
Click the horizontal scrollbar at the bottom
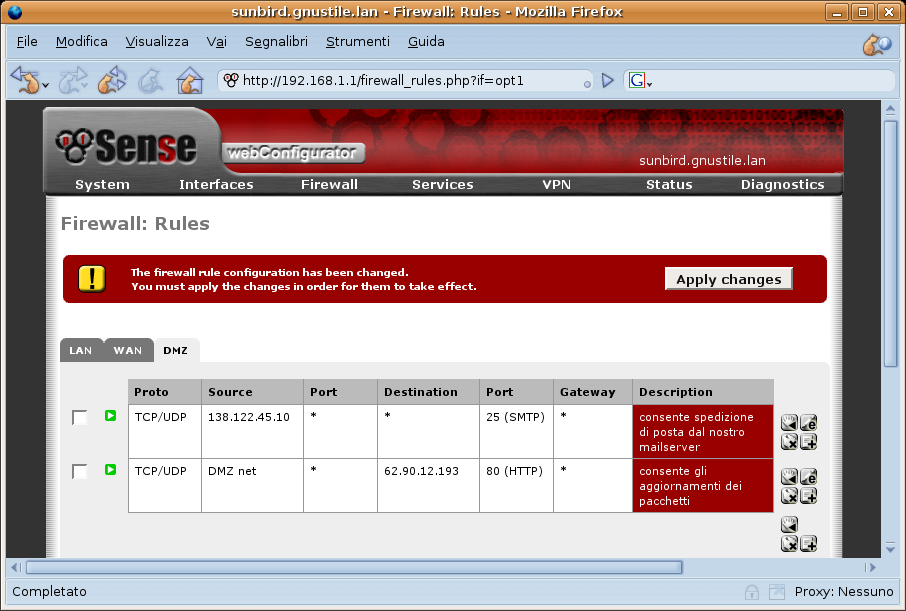coord(350,567)
